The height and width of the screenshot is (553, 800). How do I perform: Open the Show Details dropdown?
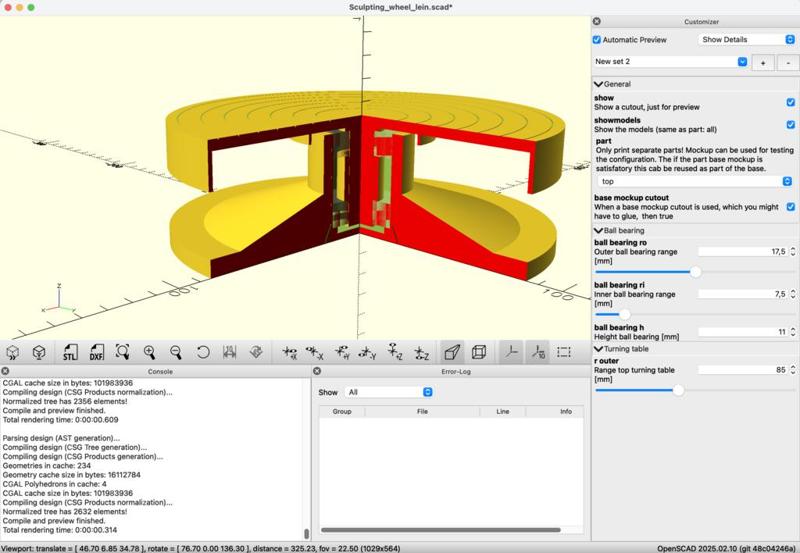click(x=746, y=40)
